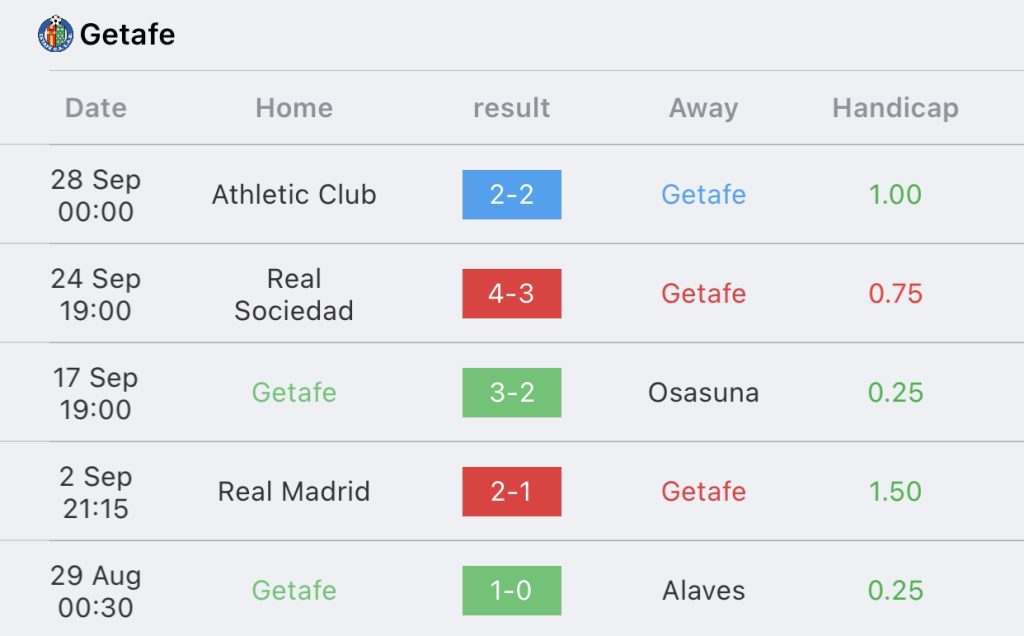Select the Handicap column header
This screenshot has height=636, width=1024.
895,108
